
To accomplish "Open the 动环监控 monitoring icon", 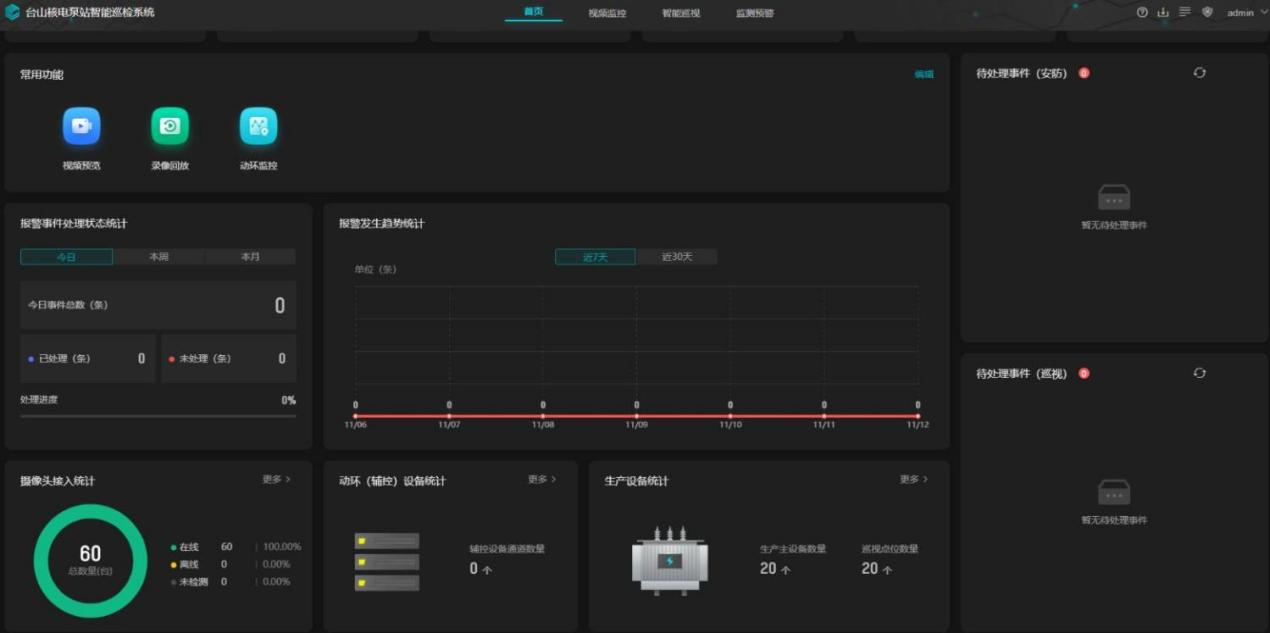I will click(258, 127).
